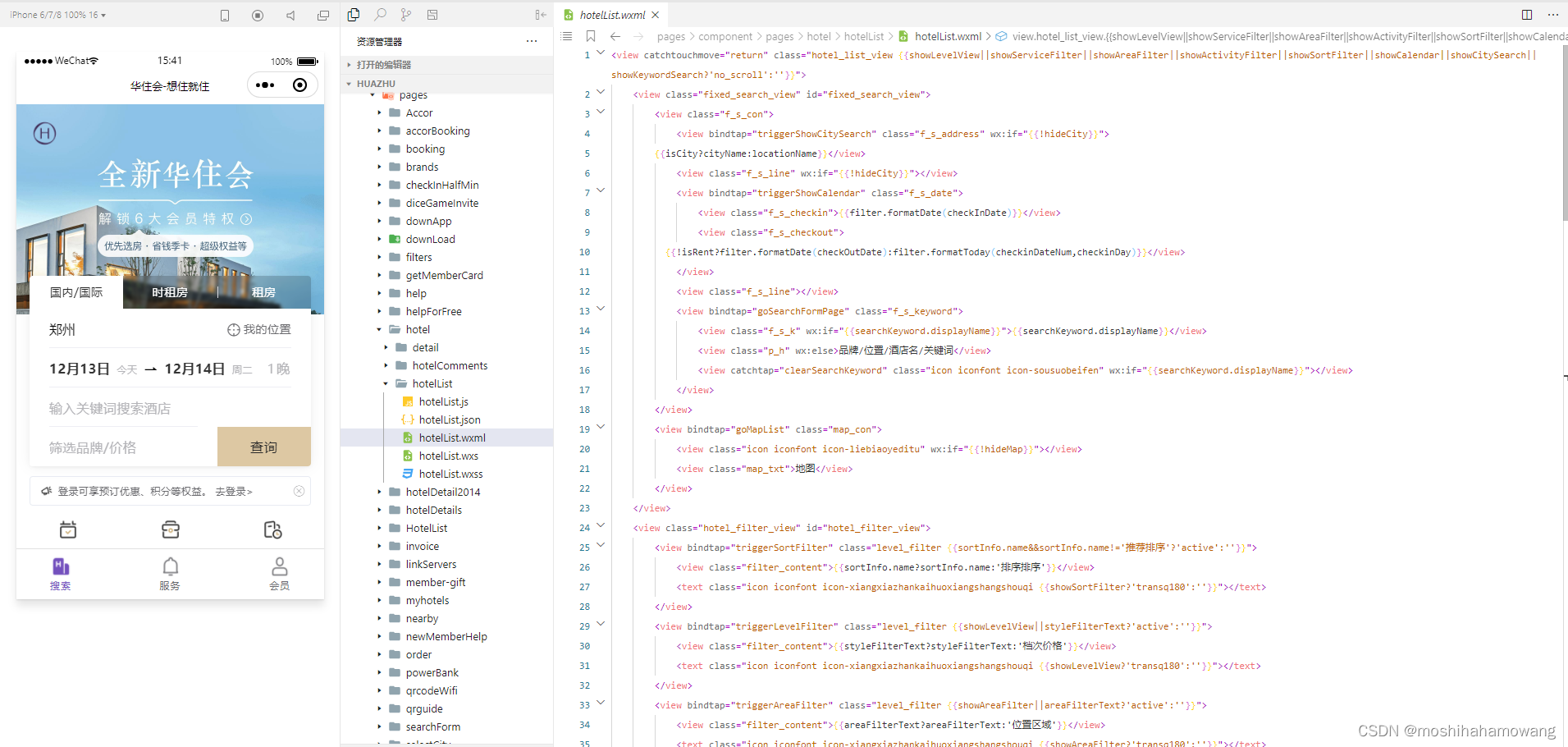Click the hotel breadcrumb segment
1568x747 pixels.
[819, 37]
